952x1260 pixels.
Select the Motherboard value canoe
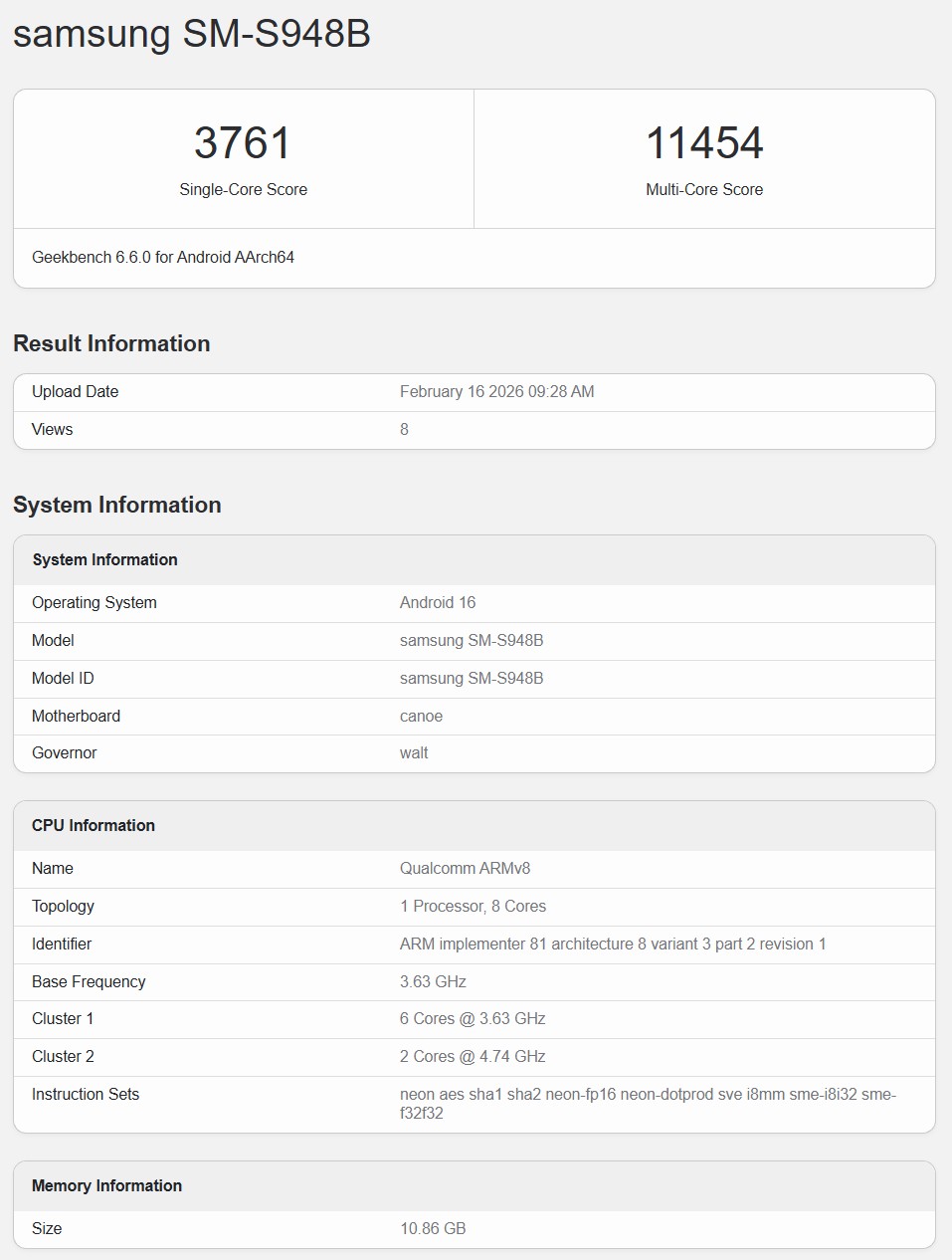pos(421,716)
